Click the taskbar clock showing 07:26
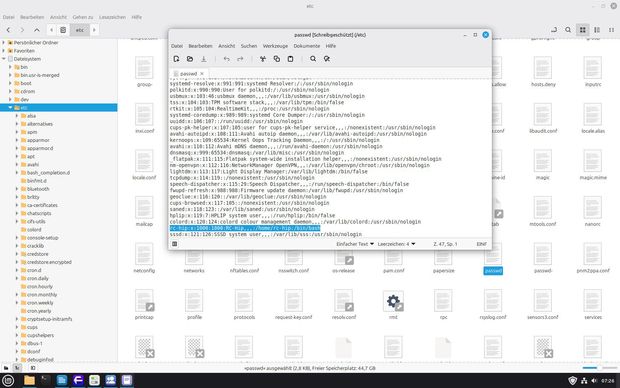This screenshot has height=388, width=620. click(x=608, y=381)
